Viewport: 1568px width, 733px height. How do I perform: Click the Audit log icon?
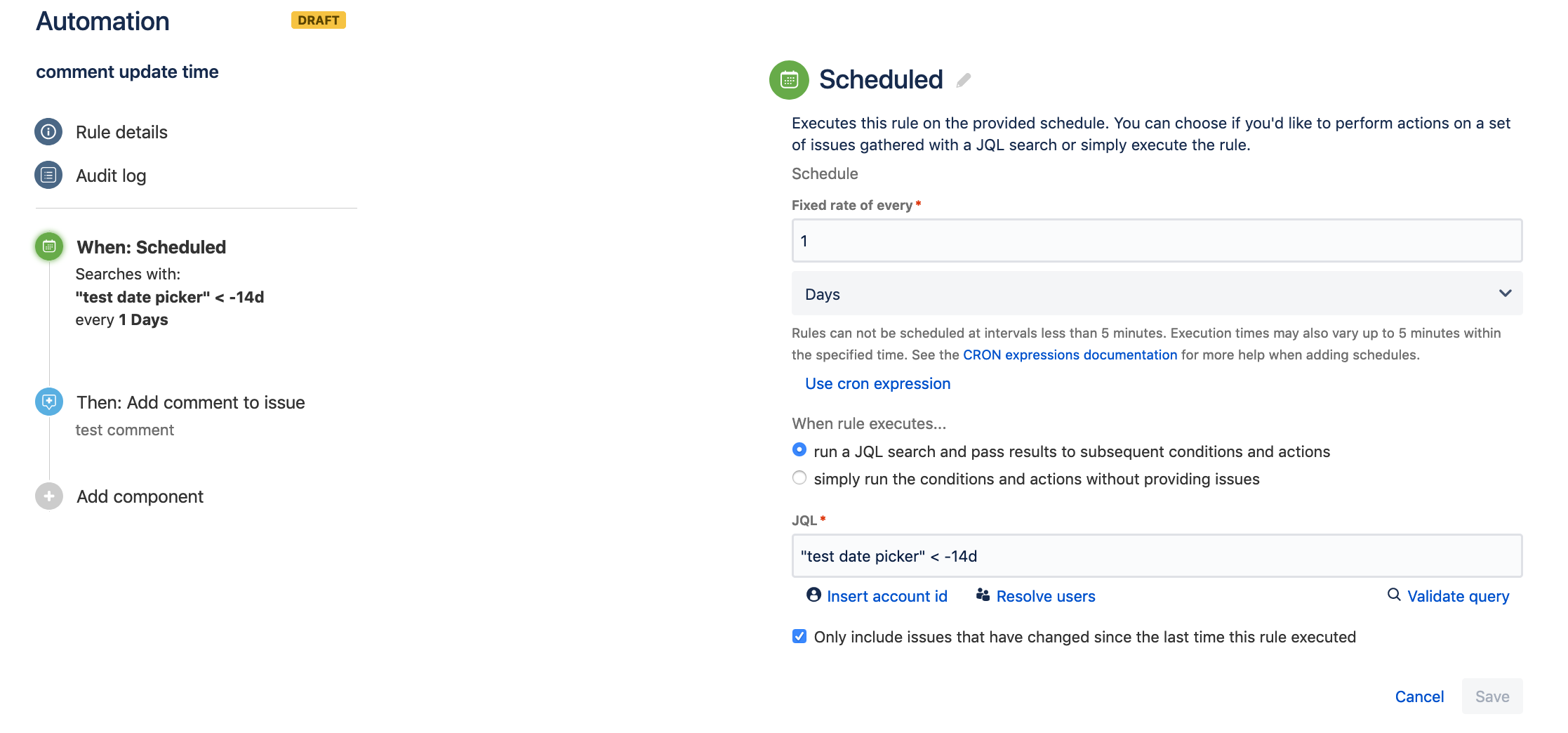tap(48, 176)
